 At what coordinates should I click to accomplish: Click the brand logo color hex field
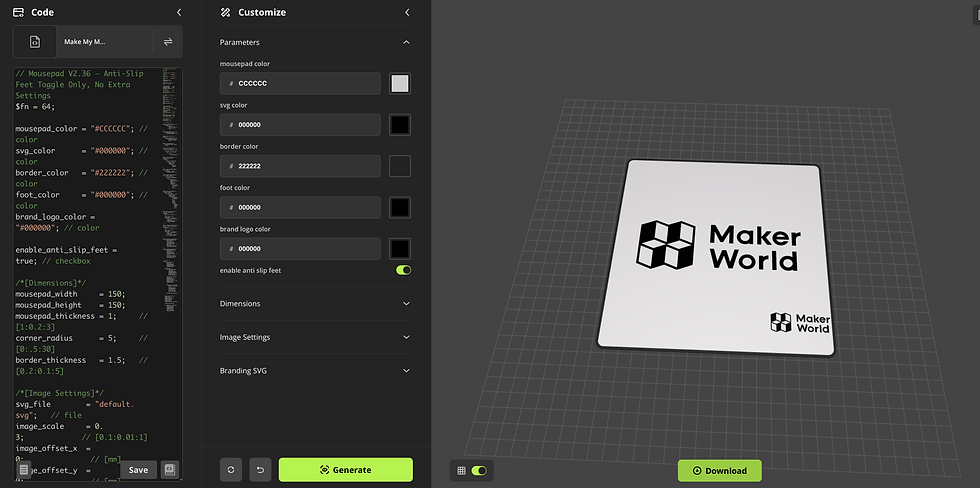(x=300, y=248)
